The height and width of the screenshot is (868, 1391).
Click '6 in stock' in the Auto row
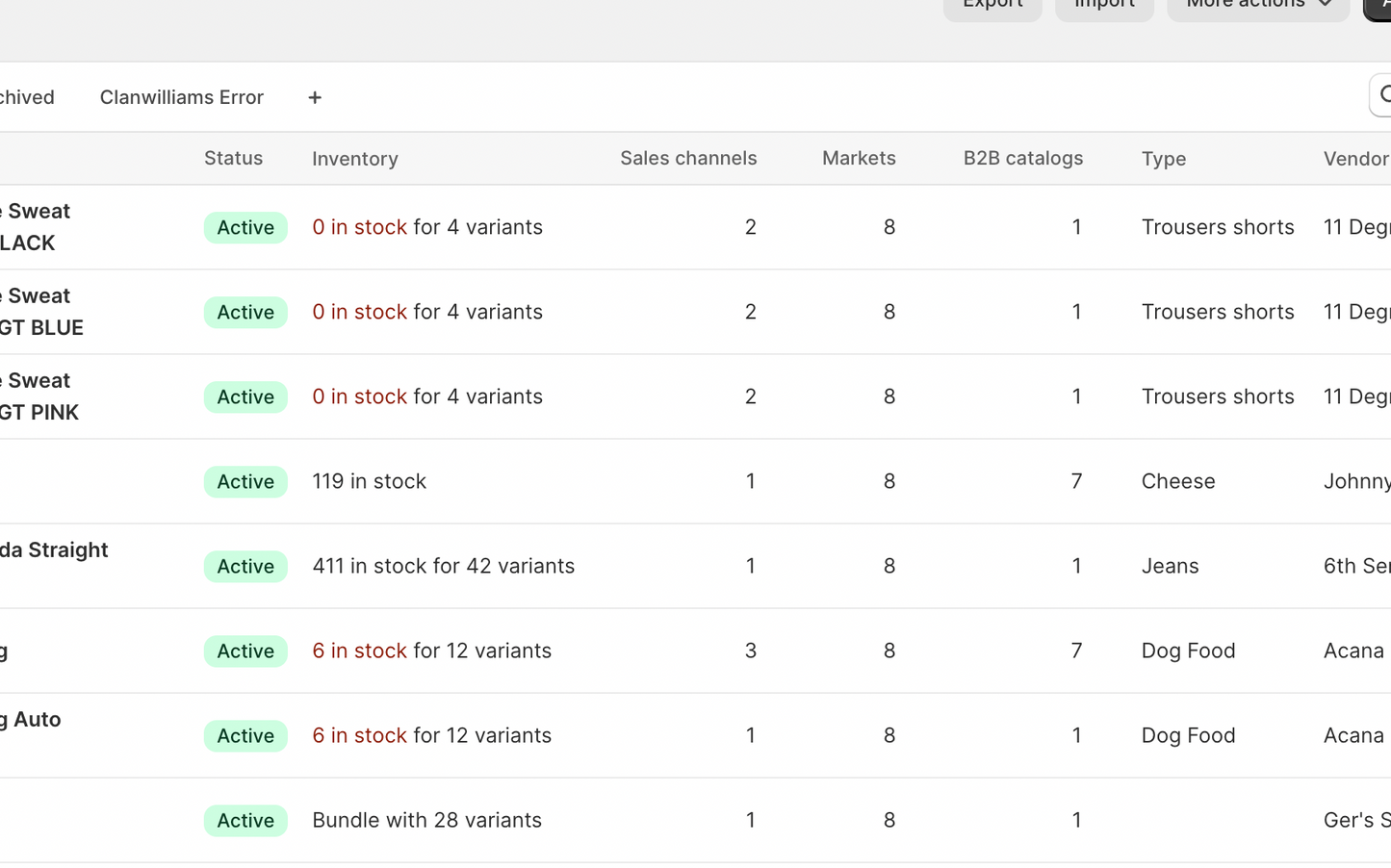(359, 735)
